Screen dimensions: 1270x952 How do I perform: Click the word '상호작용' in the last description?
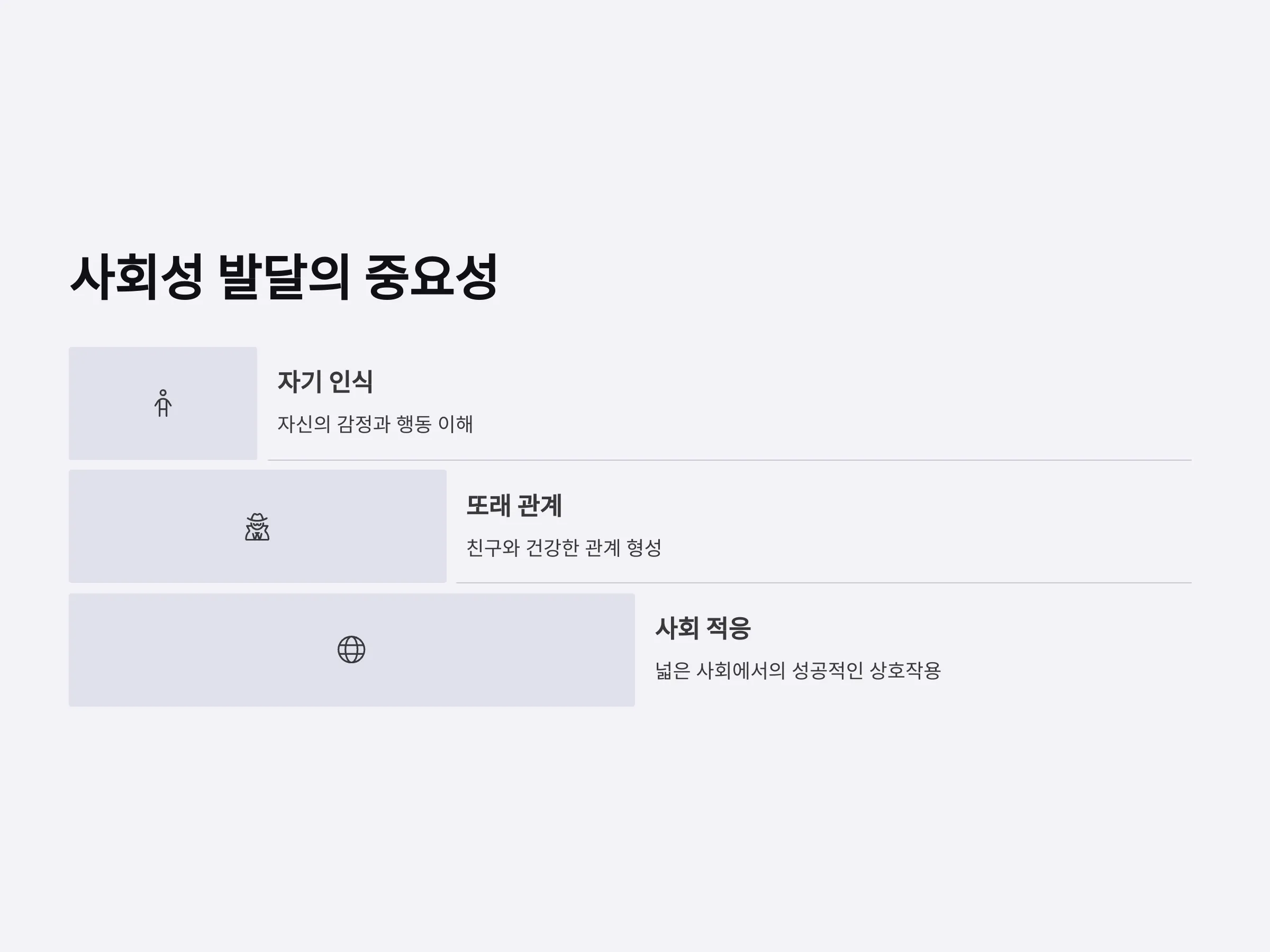pyautogui.click(x=905, y=670)
